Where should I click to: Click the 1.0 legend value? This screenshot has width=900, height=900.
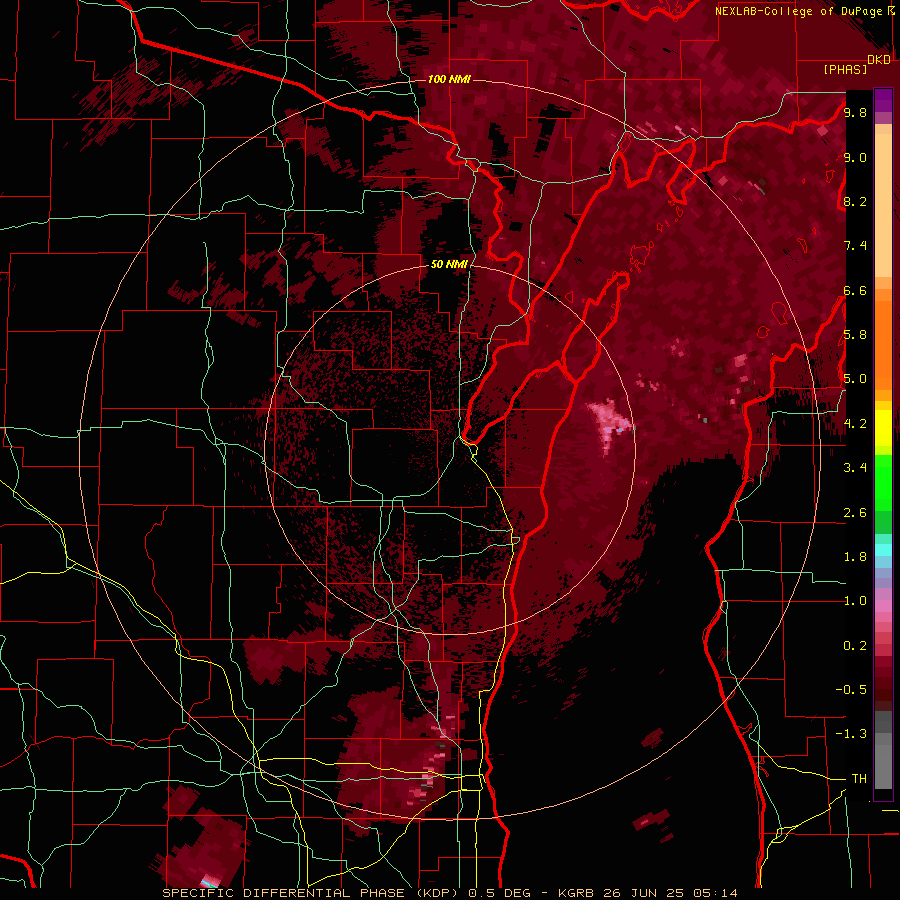click(x=855, y=601)
